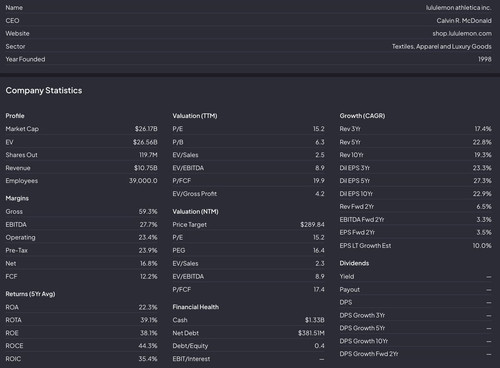Click the P/B value 6.3

tap(320, 142)
